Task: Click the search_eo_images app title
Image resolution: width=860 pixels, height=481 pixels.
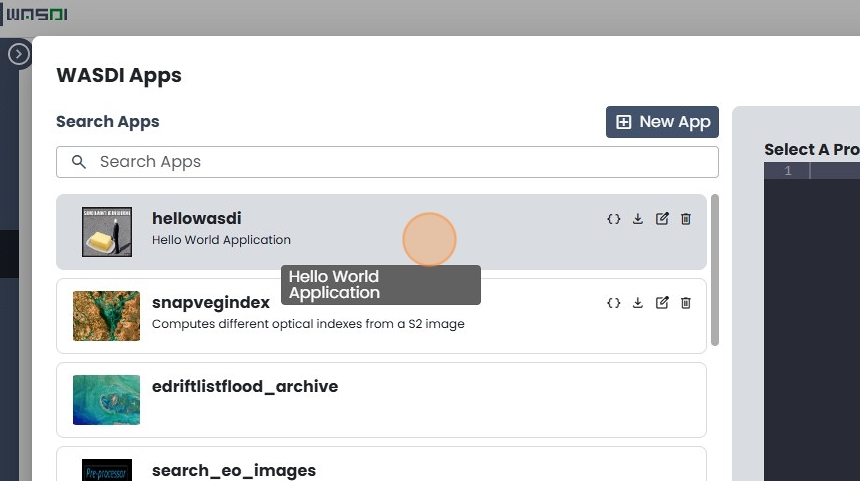Action: pyautogui.click(x=234, y=470)
